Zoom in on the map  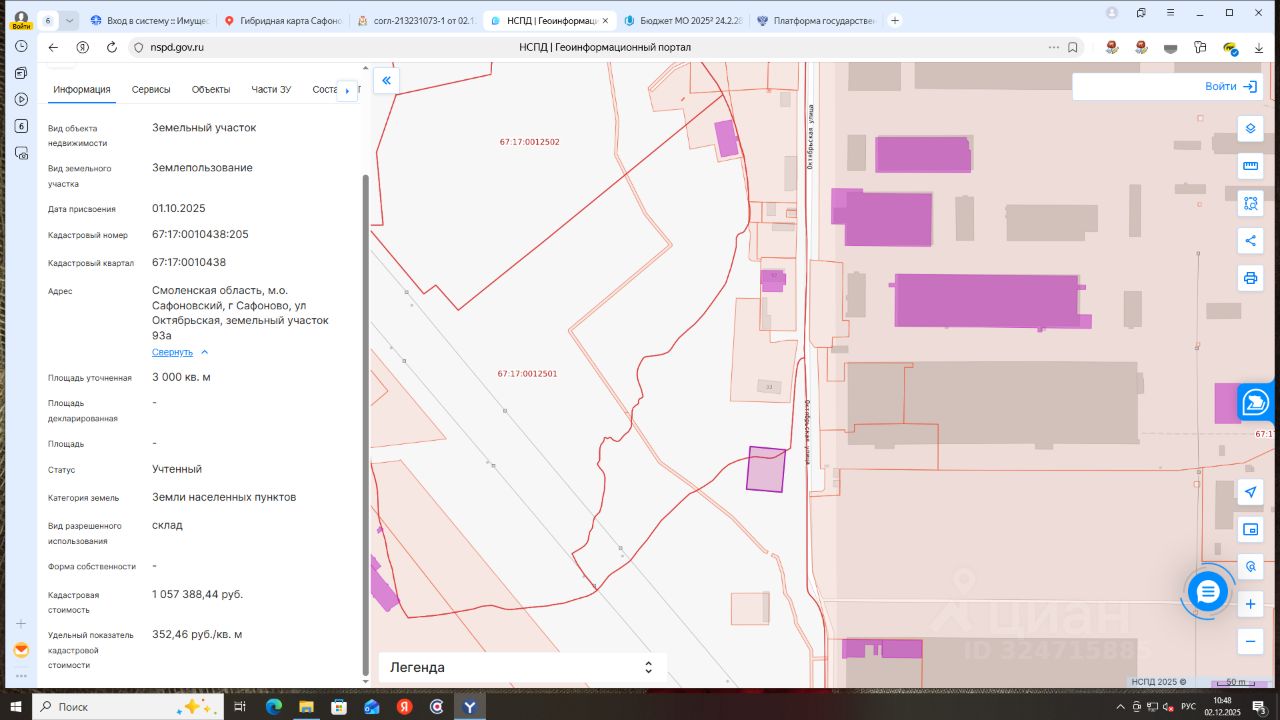tap(1250, 604)
